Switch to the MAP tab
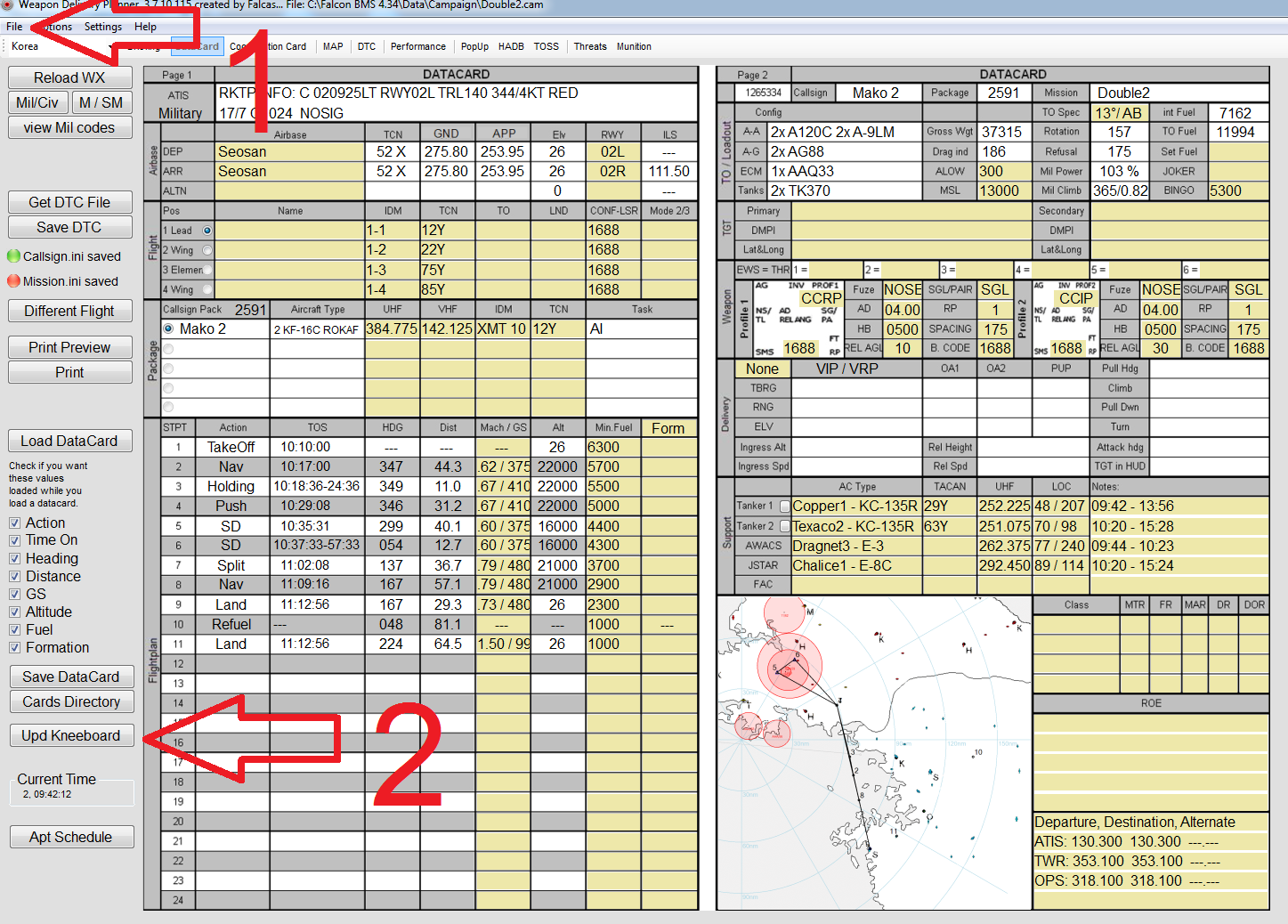Viewport: 1288px width, 924px height. [333, 46]
